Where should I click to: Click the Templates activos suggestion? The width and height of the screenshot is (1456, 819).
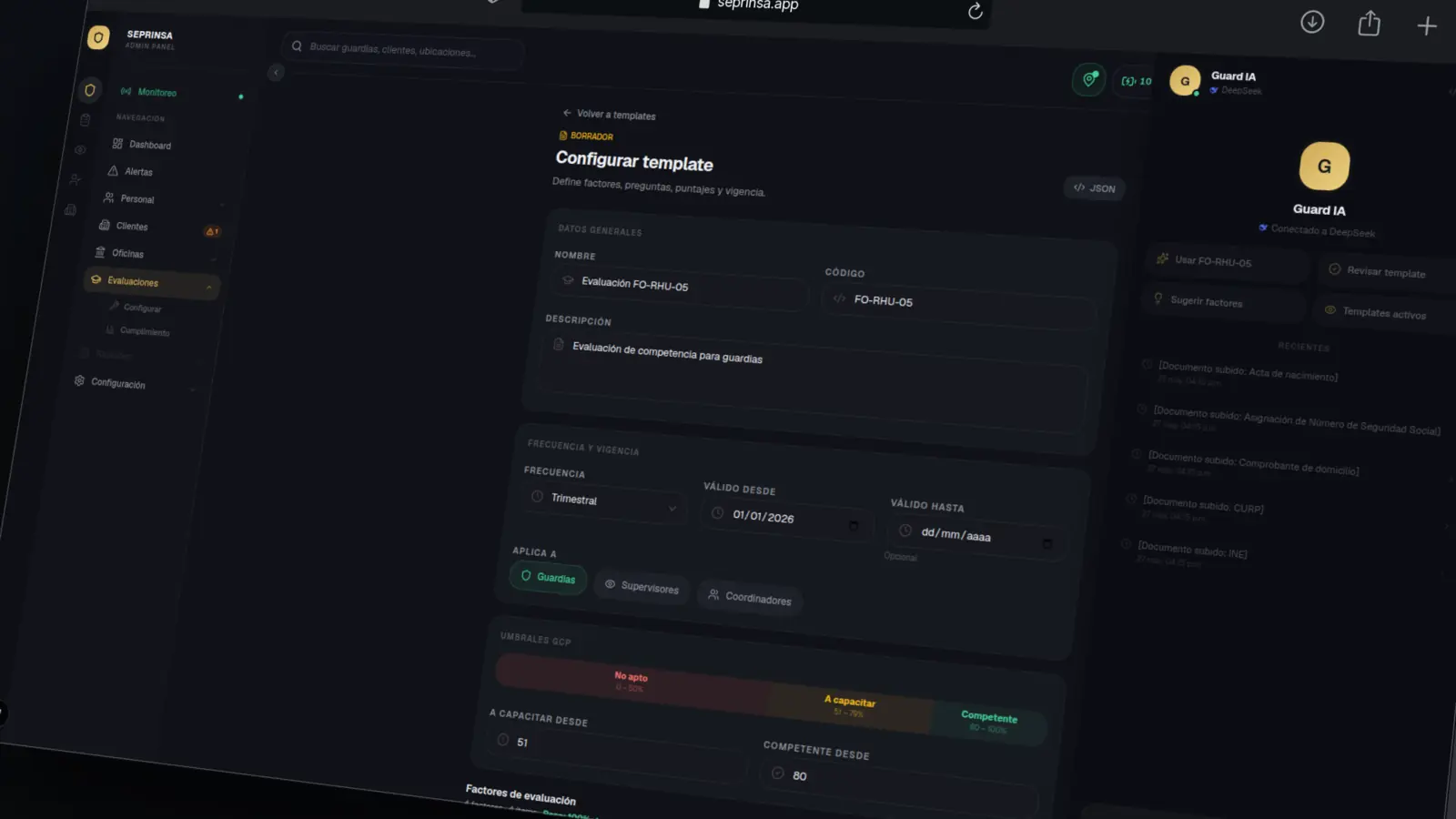click(1383, 313)
